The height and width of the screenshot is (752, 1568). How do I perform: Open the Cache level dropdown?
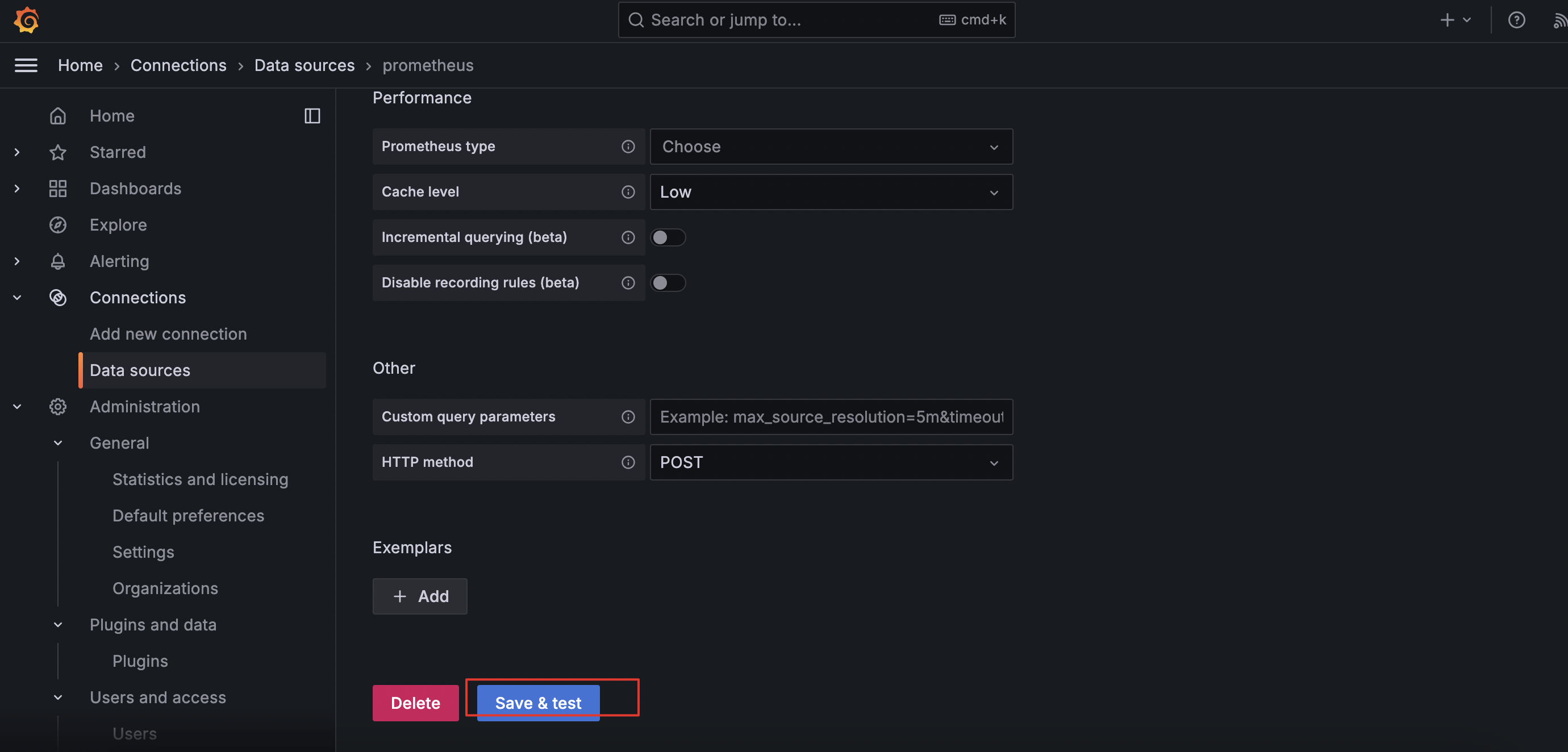(830, 192)
